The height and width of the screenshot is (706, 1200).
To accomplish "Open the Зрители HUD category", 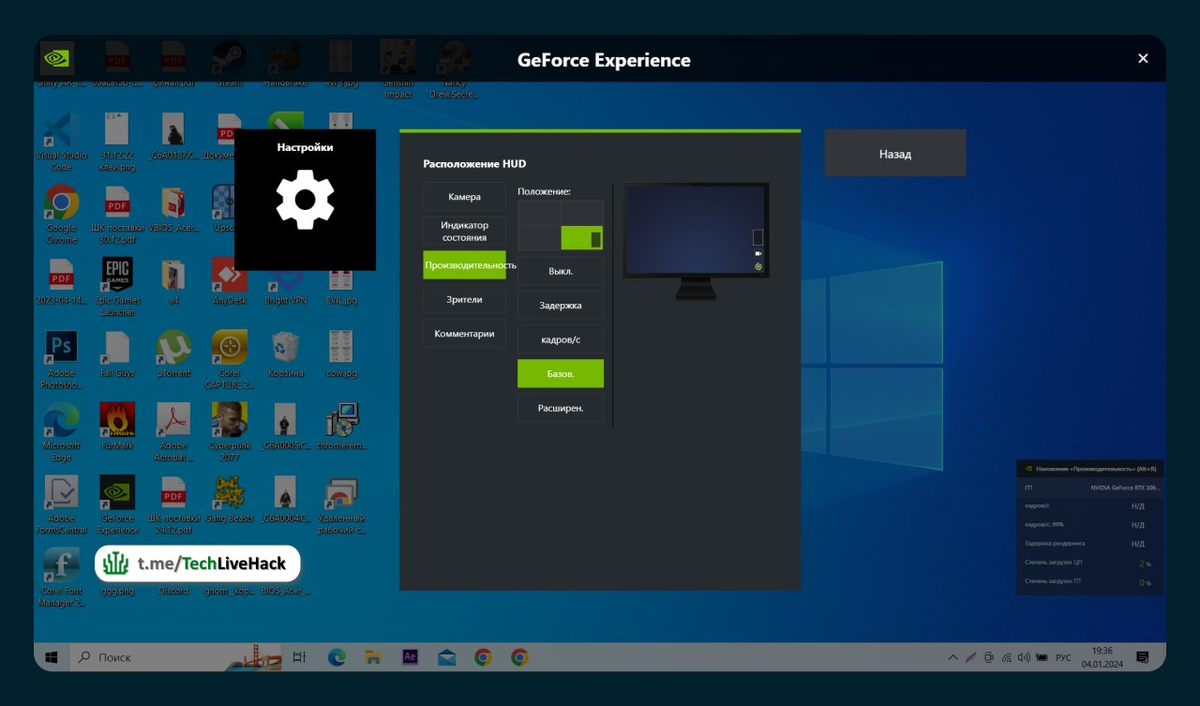I will pos(464,299).
